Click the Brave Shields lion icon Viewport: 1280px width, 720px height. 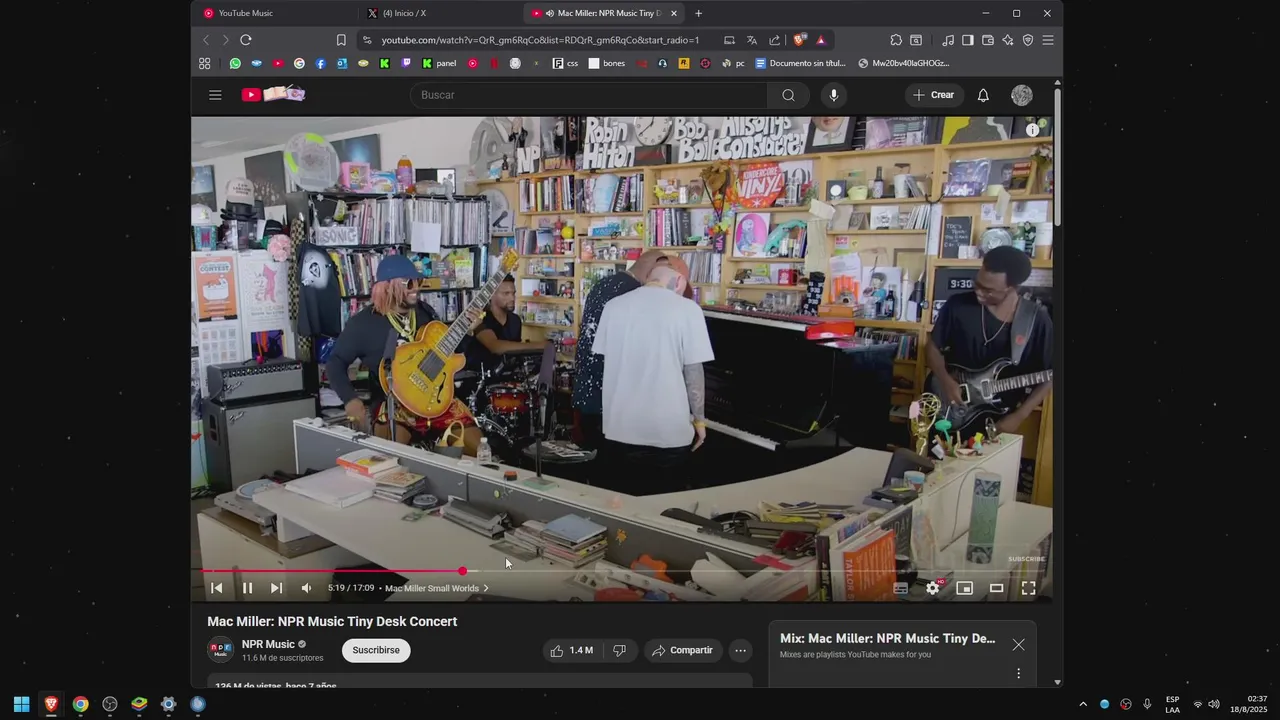799,40
